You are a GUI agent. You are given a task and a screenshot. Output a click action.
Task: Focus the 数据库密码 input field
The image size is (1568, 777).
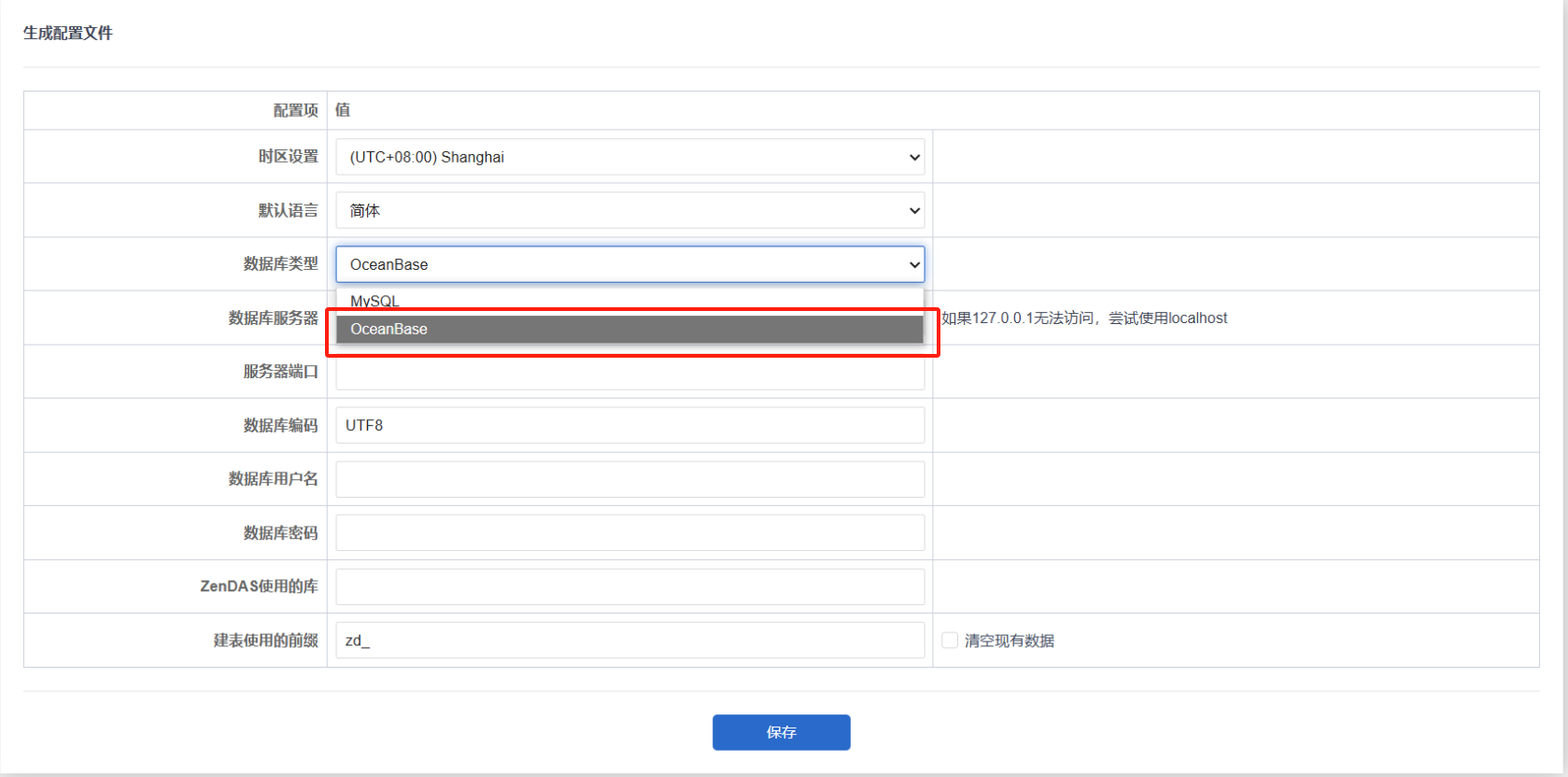629,533
